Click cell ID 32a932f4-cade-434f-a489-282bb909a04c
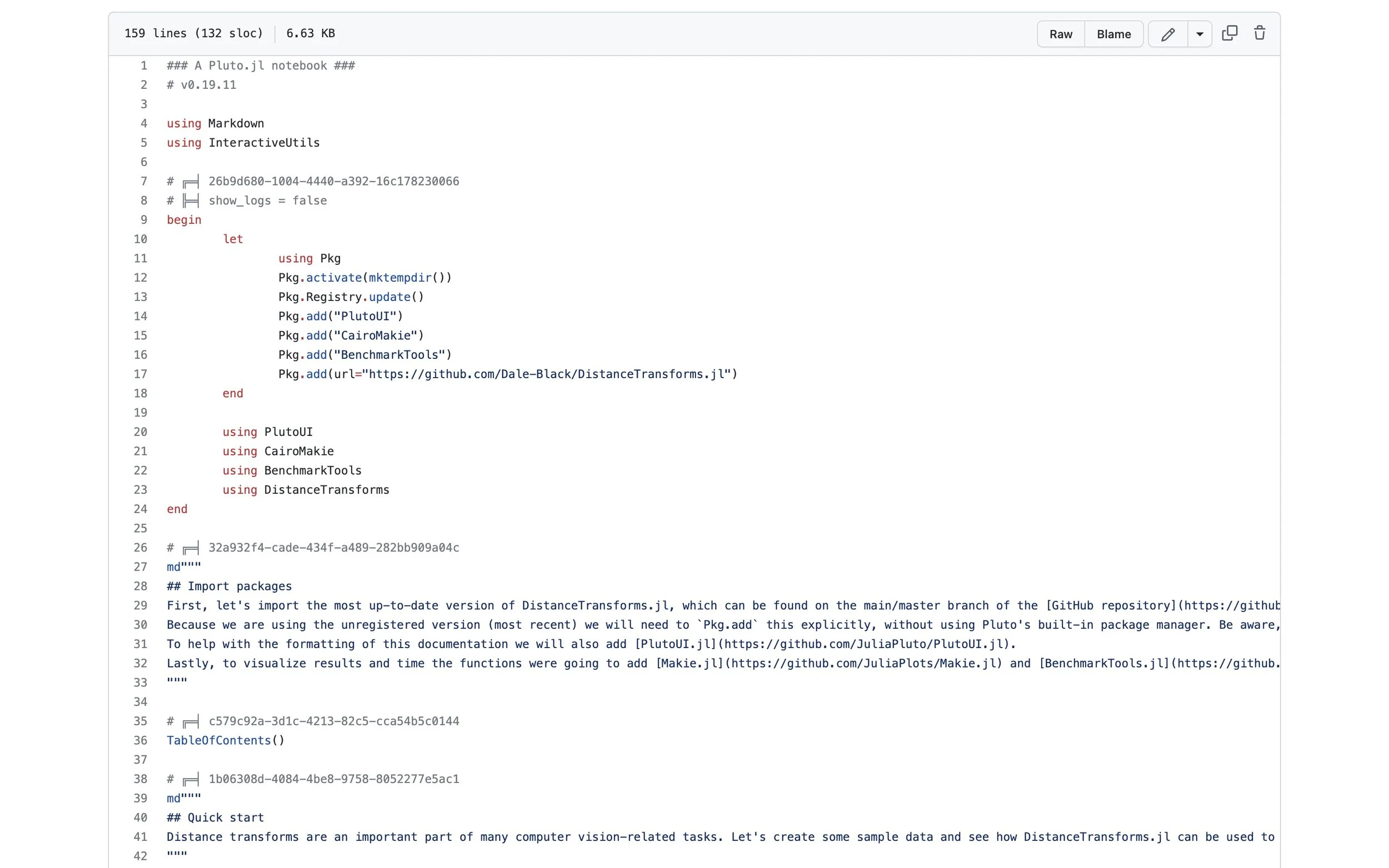 [x=333, y=548]
